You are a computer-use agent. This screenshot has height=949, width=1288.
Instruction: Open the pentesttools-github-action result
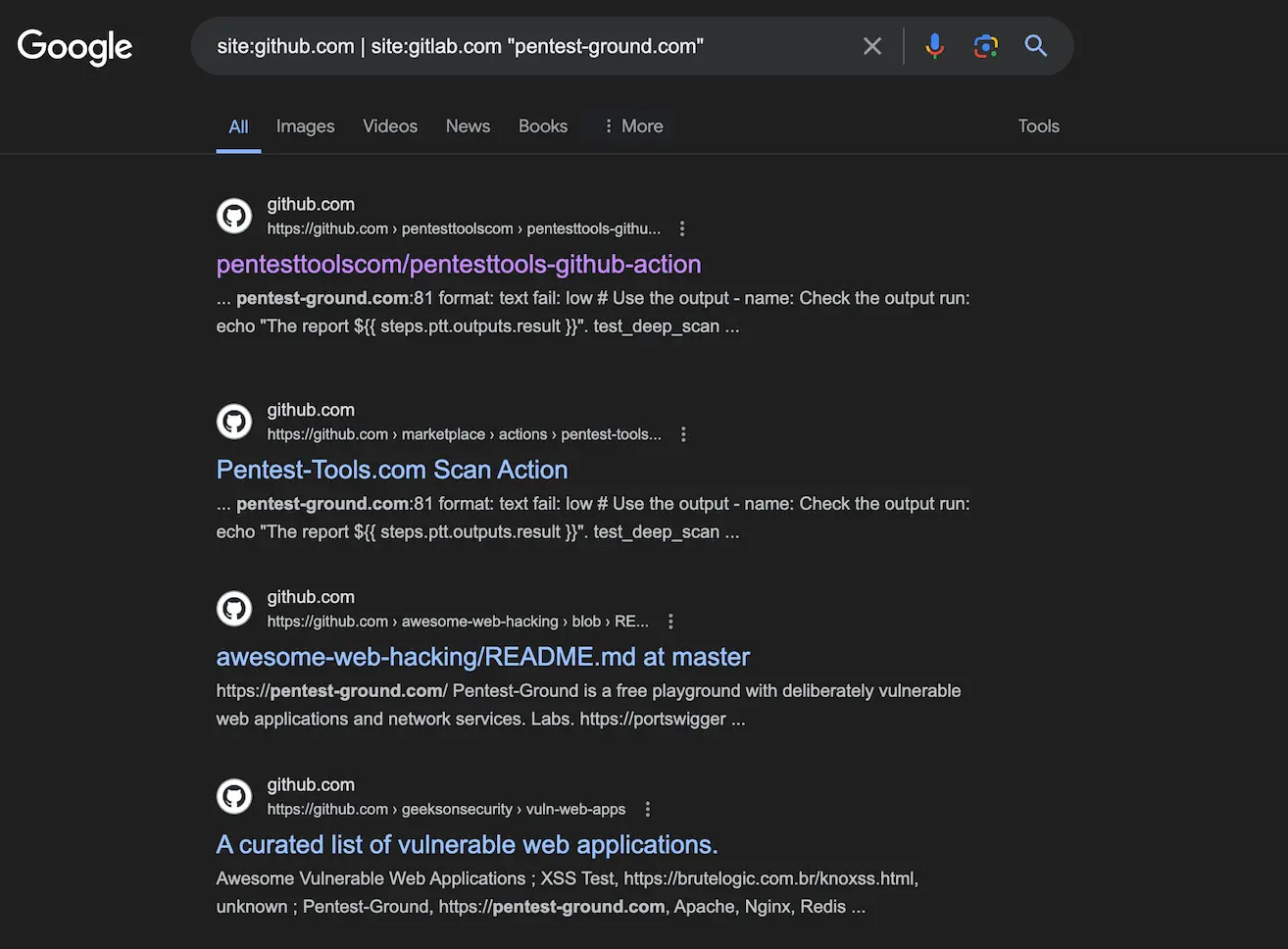tap(458, 264)
